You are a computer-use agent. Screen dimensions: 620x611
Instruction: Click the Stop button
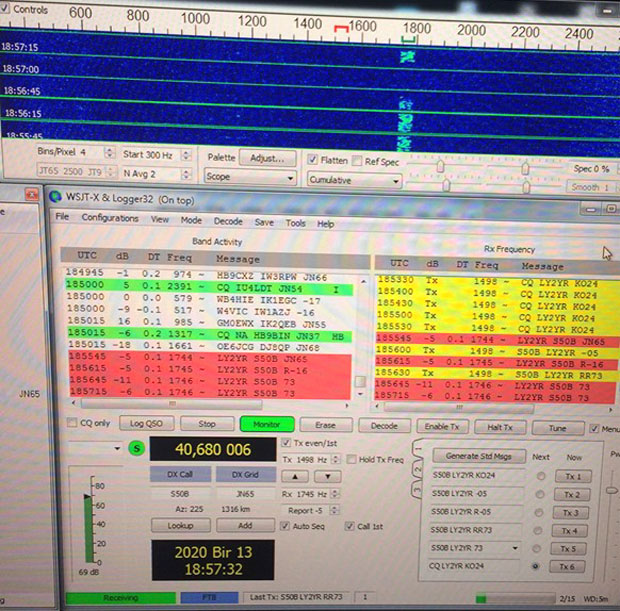[x=207, y=424]
